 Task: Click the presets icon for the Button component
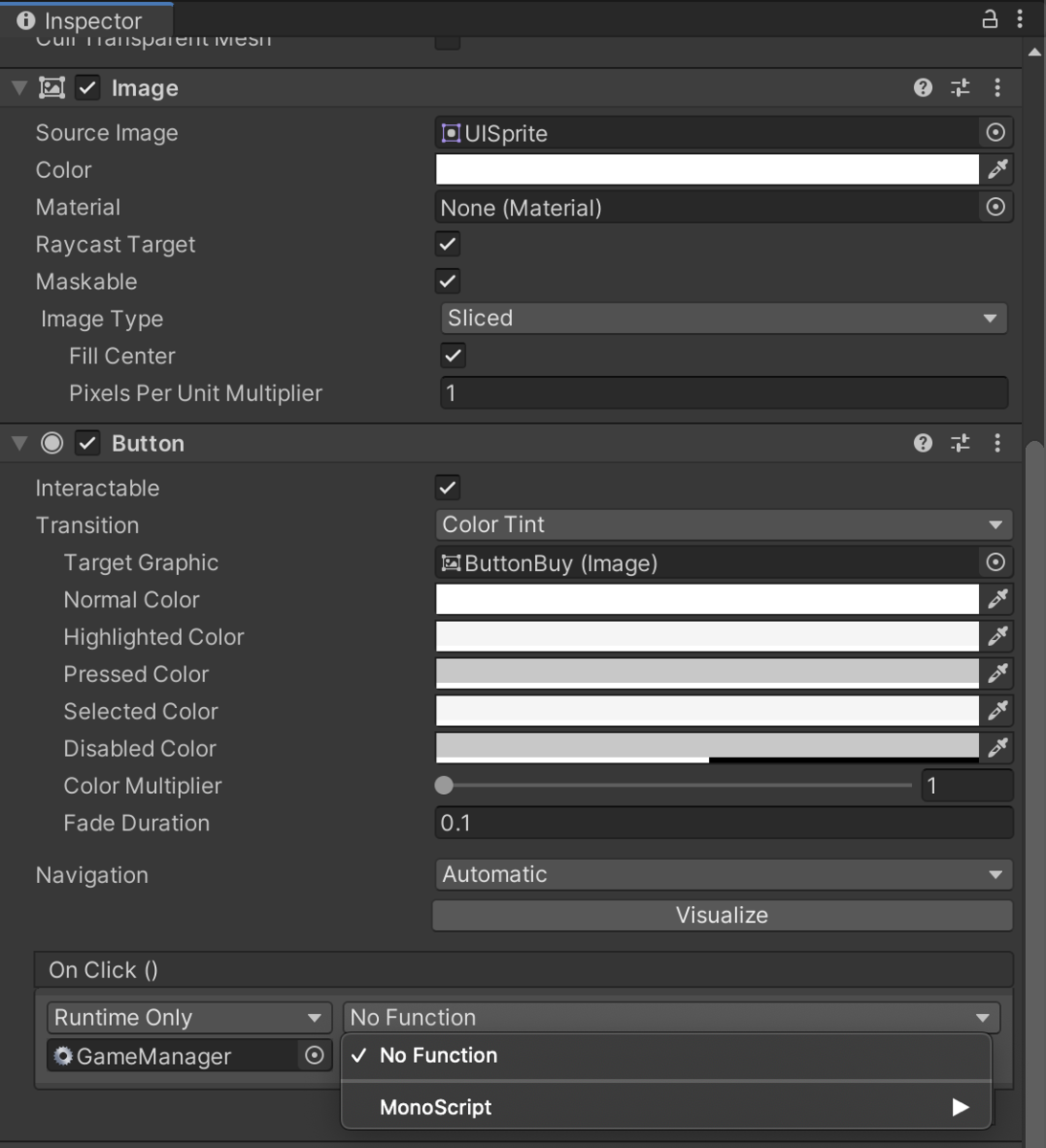(959, 443)
